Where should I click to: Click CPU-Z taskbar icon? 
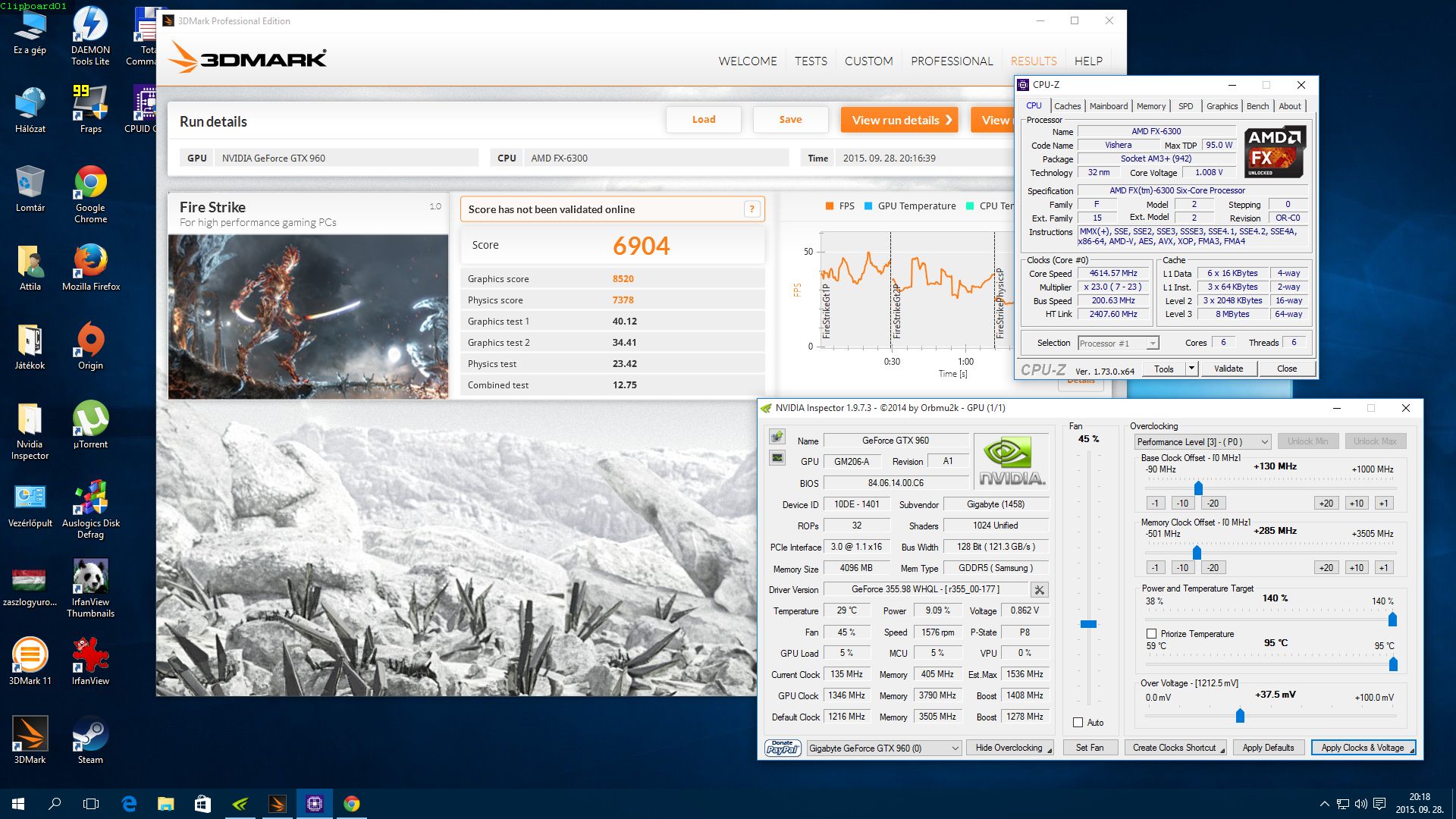(x=315, y=804)
